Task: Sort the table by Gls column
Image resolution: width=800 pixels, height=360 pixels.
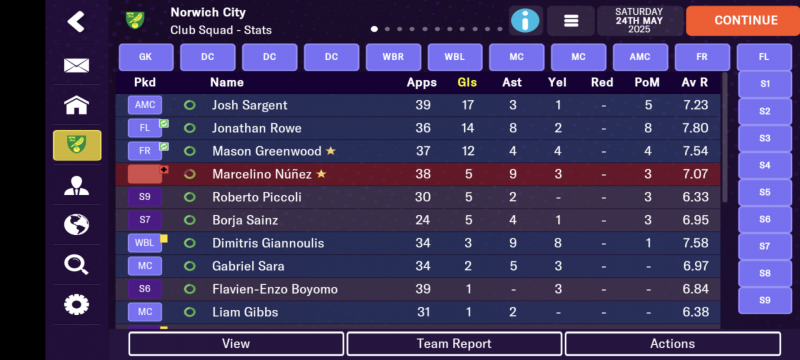Action: 467,83
